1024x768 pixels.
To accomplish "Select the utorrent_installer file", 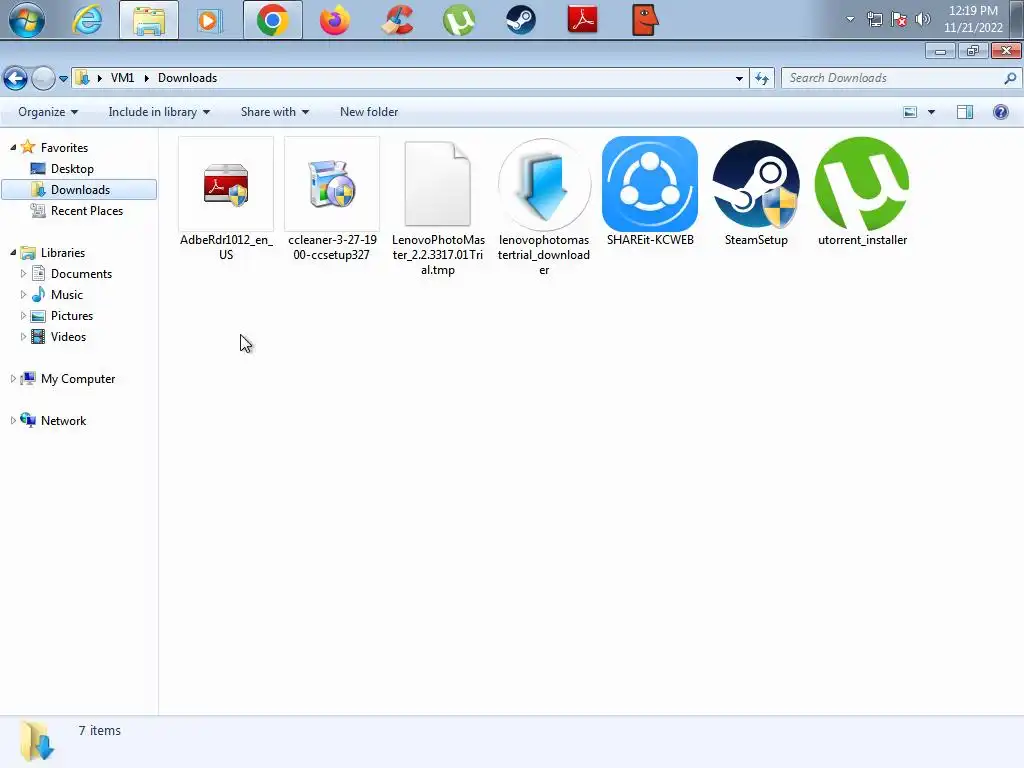I will click(862, 192).
